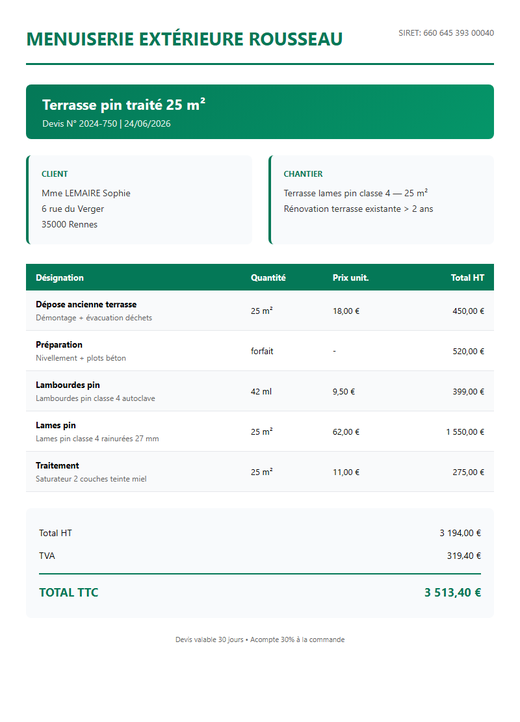Click the forfait quantity in Préparation row

(x=262, y=351)
